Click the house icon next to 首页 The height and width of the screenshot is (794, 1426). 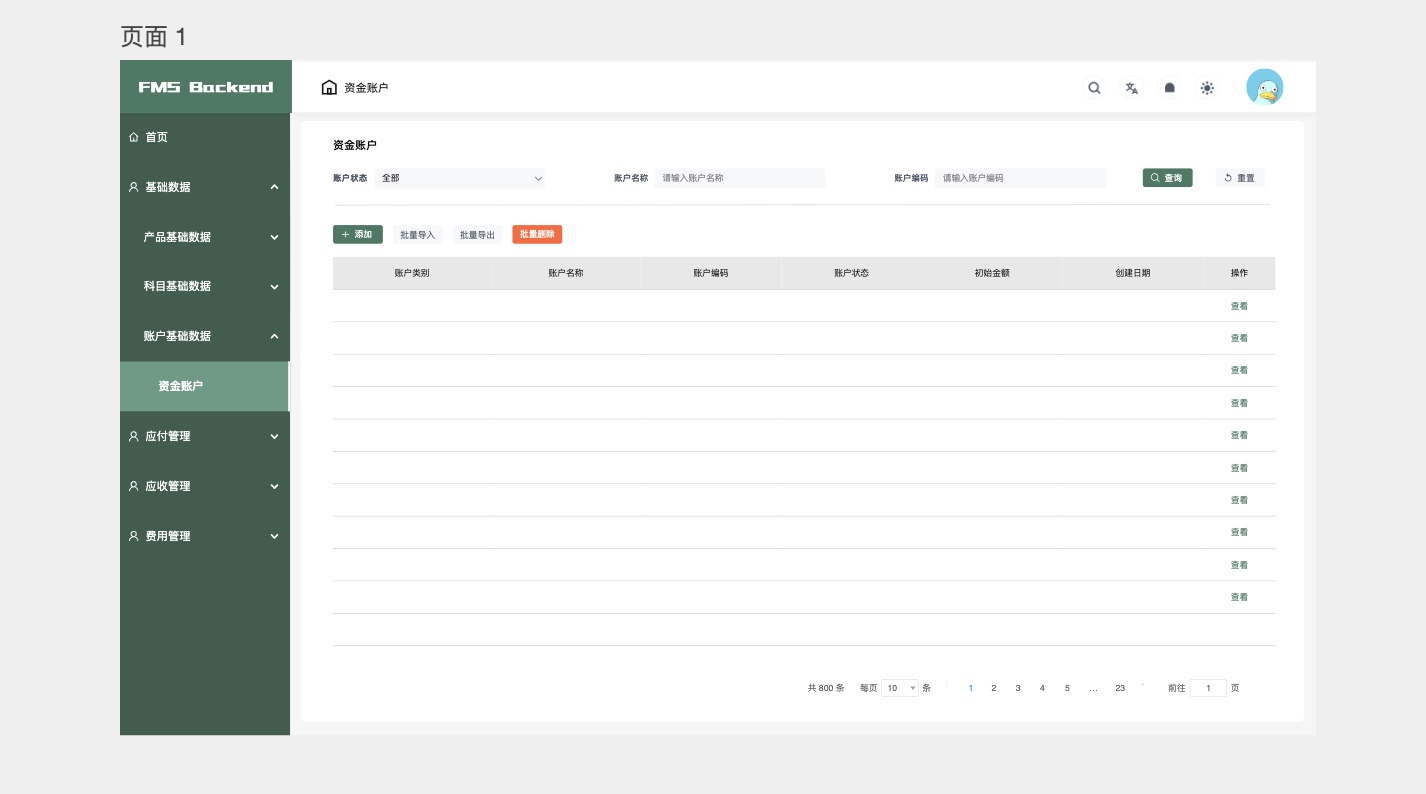134,137
